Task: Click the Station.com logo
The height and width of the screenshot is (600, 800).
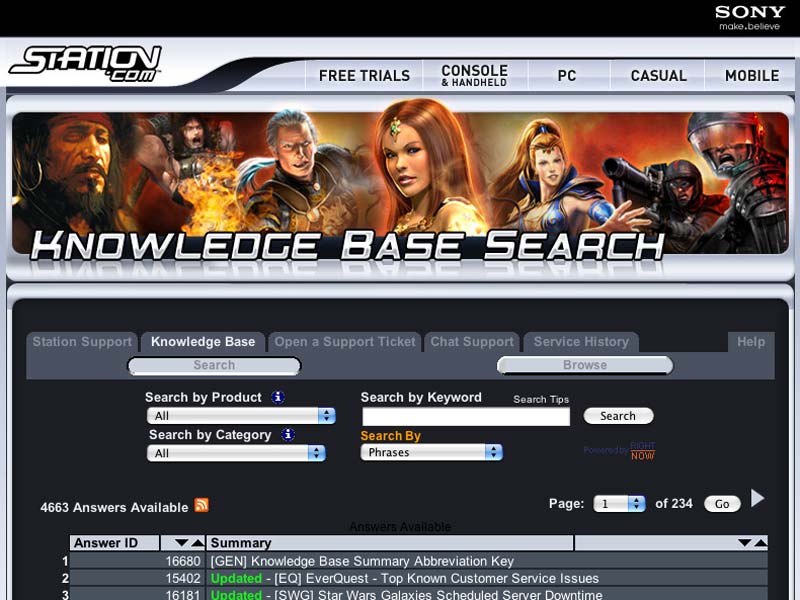Action: tap(85, 64)
